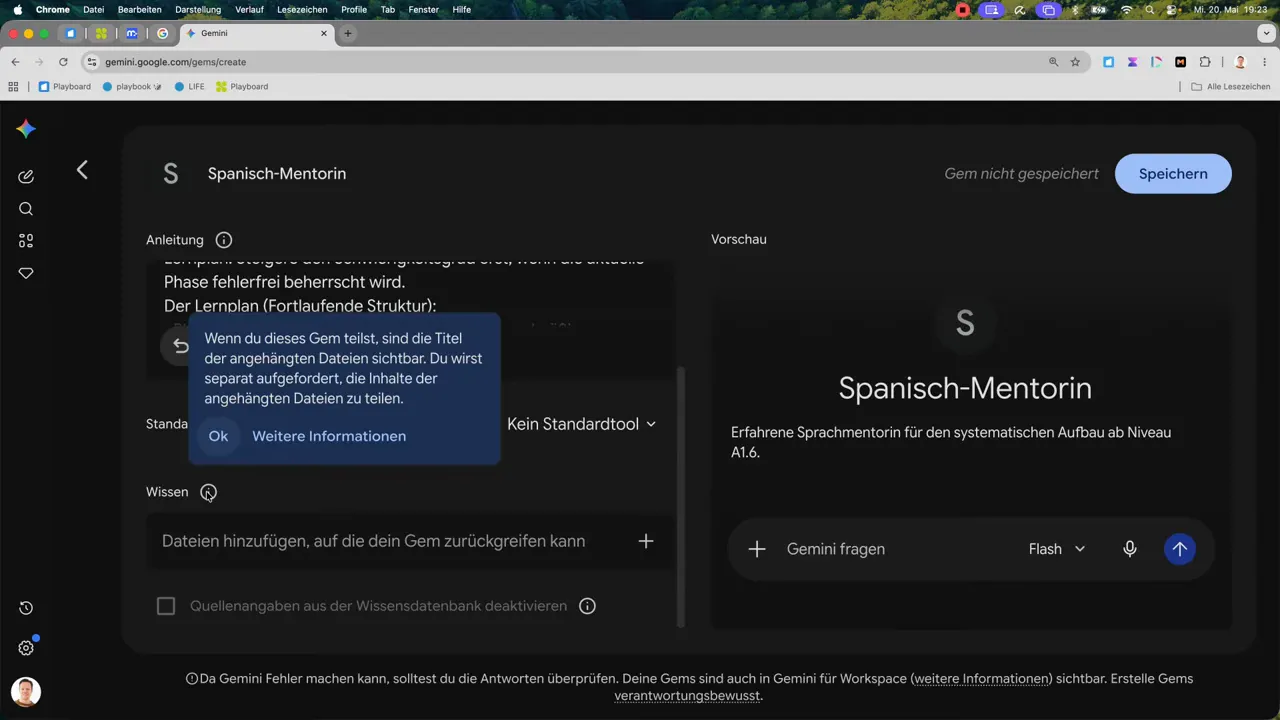Viewport: 1280px width, 720px height.
Task: Open the 'weitere Informationen' Workspace link in footer
Action: [x=981, y=678]
